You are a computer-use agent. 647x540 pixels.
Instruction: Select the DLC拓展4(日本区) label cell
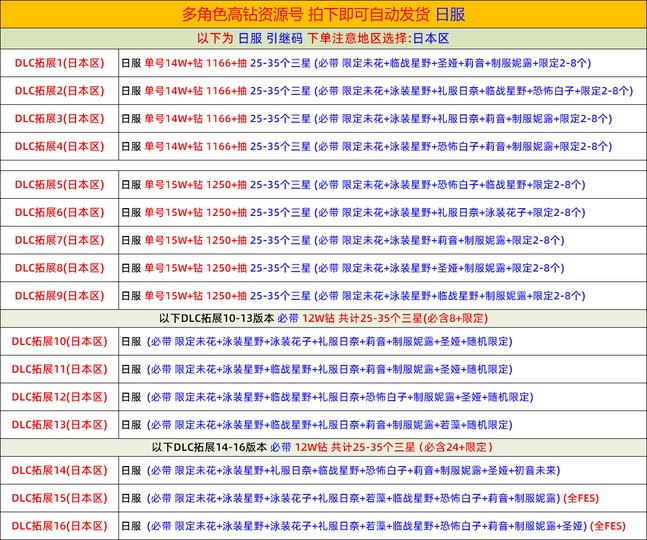point(59,146)
